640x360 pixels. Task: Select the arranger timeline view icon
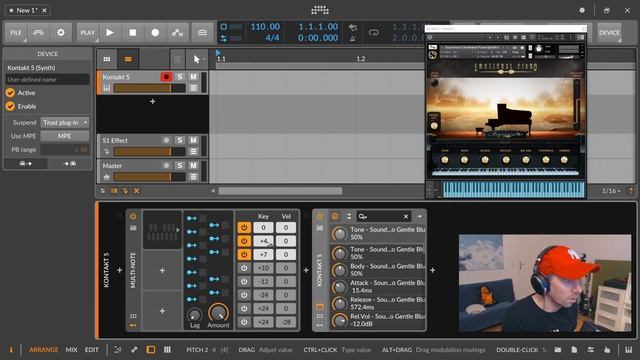(128, 59)
